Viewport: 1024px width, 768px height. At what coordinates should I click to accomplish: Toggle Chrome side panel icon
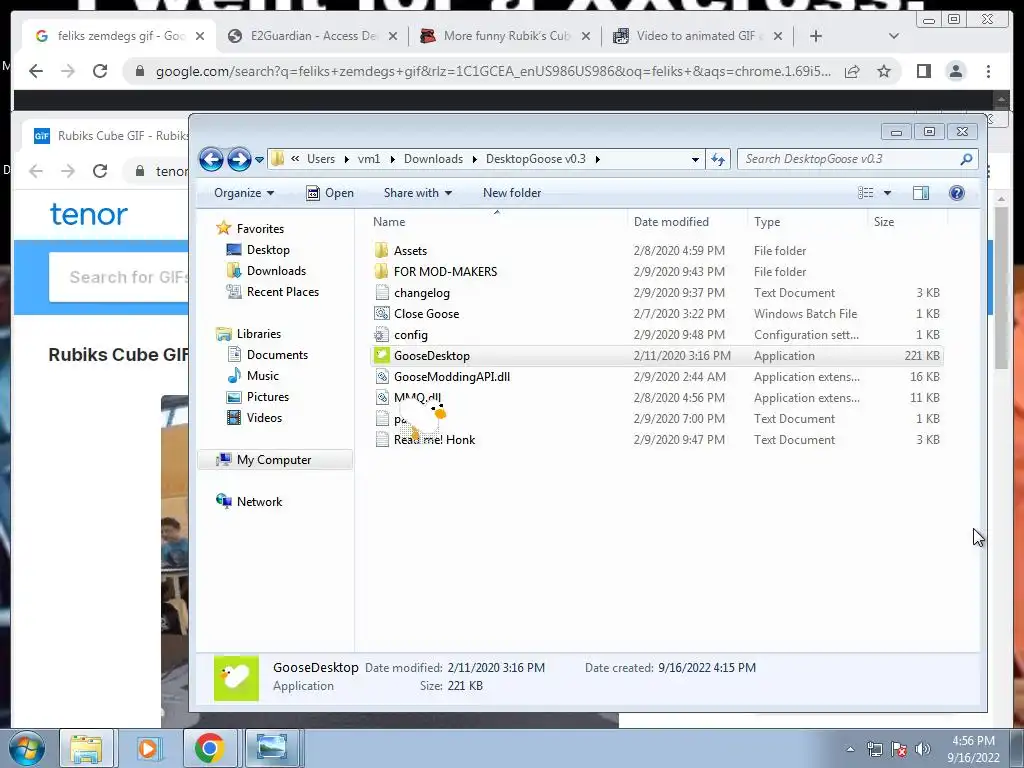pyautogui.click(x=923, y=71)
